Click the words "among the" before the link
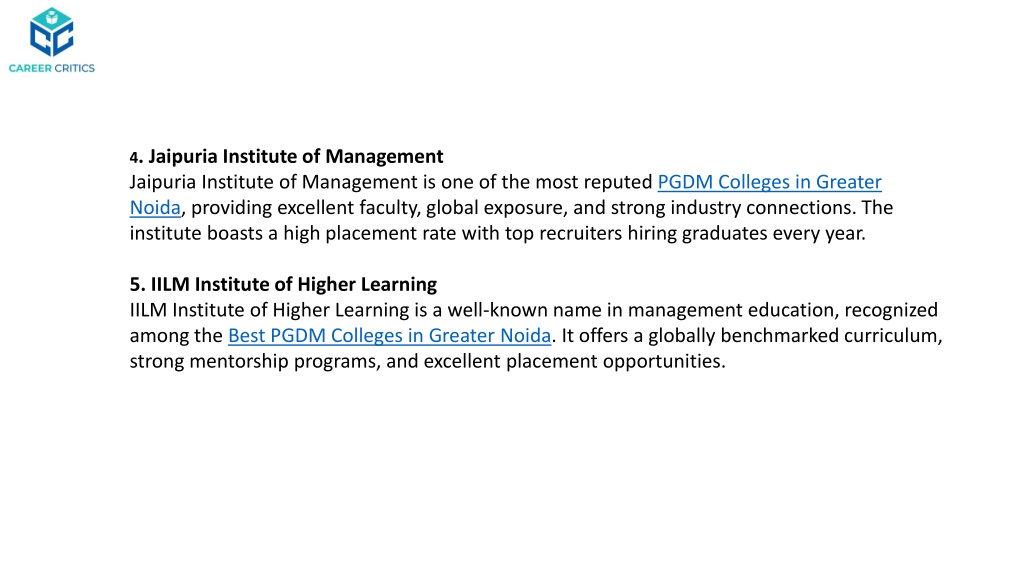Viewport: 1024px width, 576px height. pyautogui.click(x=176, y=336)
